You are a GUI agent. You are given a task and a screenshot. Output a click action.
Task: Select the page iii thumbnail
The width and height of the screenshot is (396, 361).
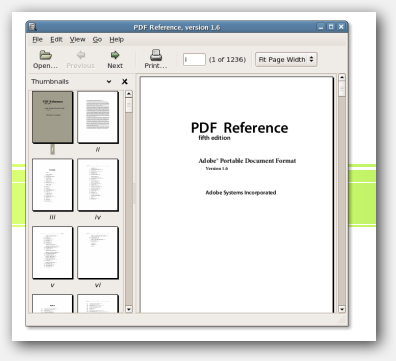coord(52,185)
